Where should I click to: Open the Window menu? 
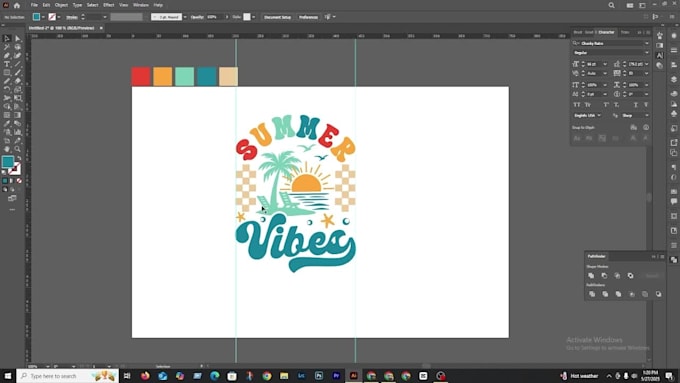point(141,5)
